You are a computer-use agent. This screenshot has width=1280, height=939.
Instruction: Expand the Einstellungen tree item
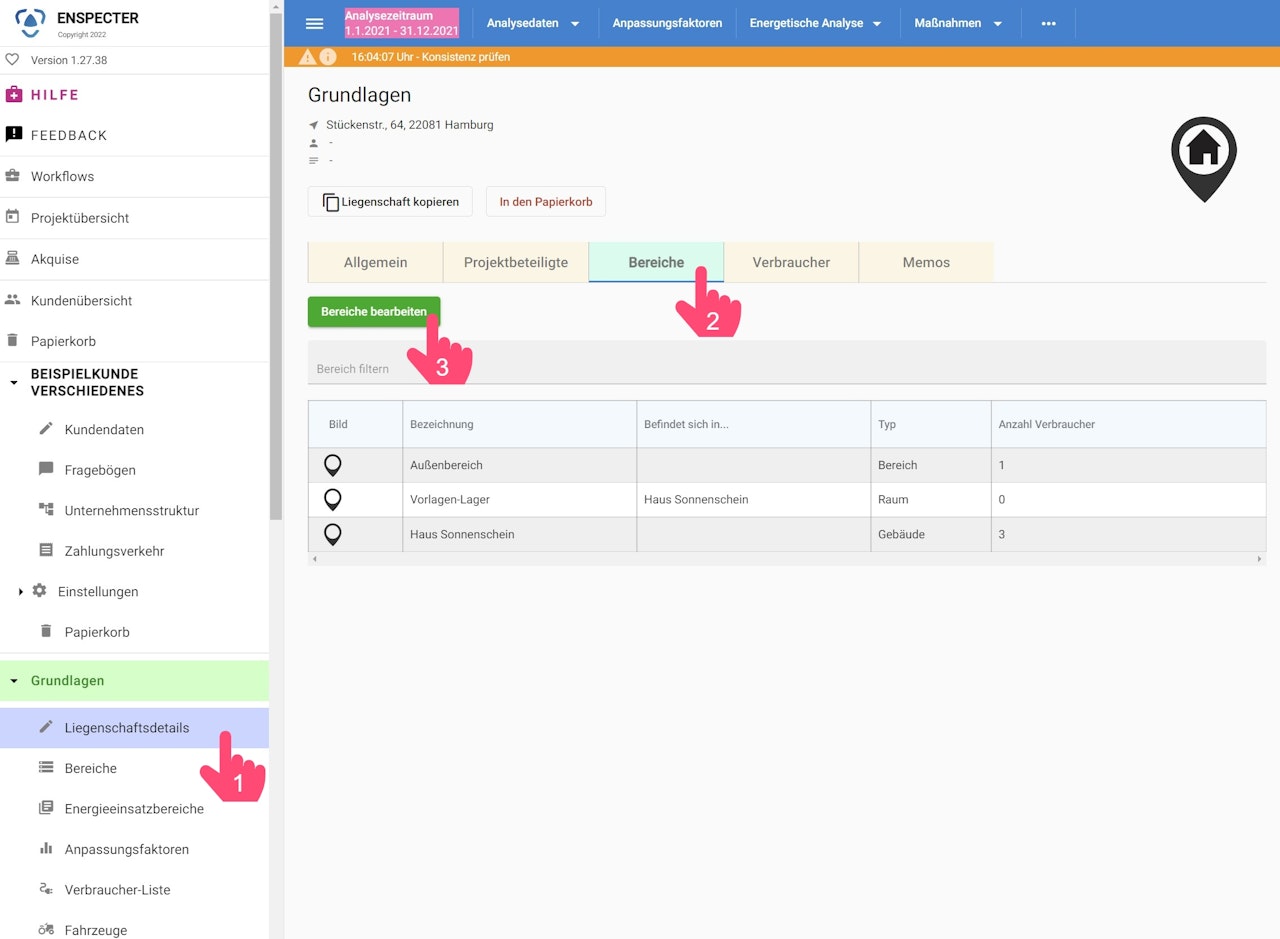pyautogui.click(x=21, y=592)
